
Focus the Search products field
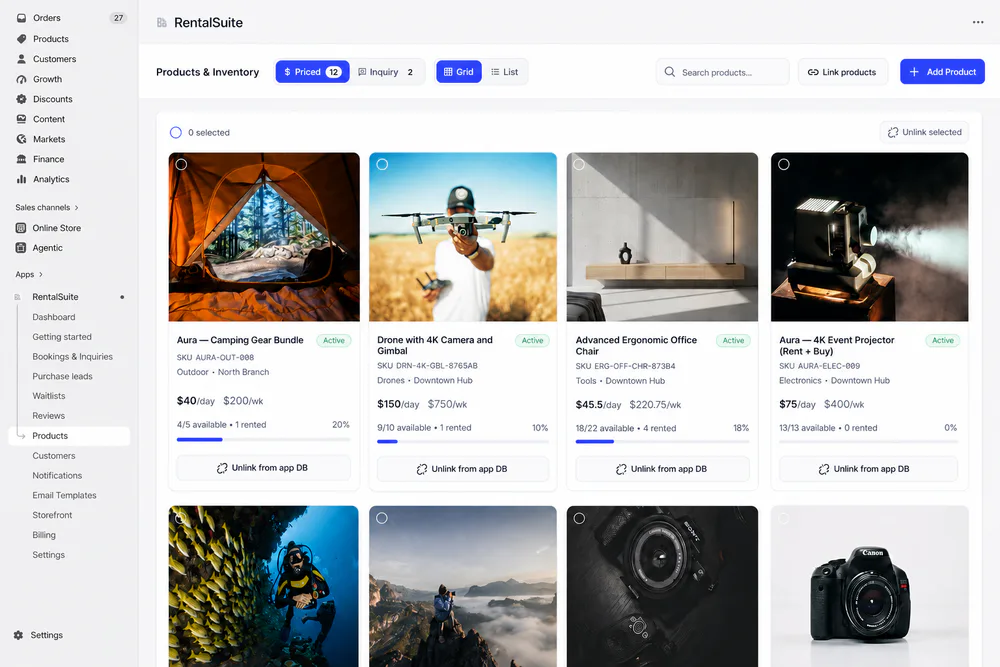pos(723,72)
